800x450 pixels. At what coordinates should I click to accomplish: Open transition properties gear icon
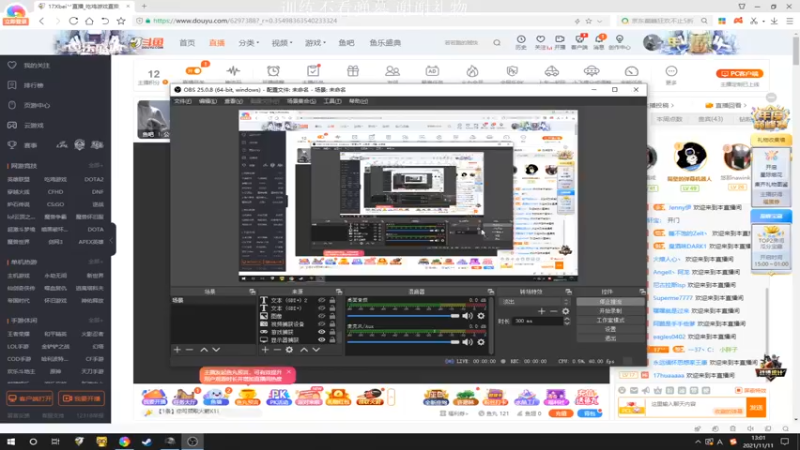(565, 311)
